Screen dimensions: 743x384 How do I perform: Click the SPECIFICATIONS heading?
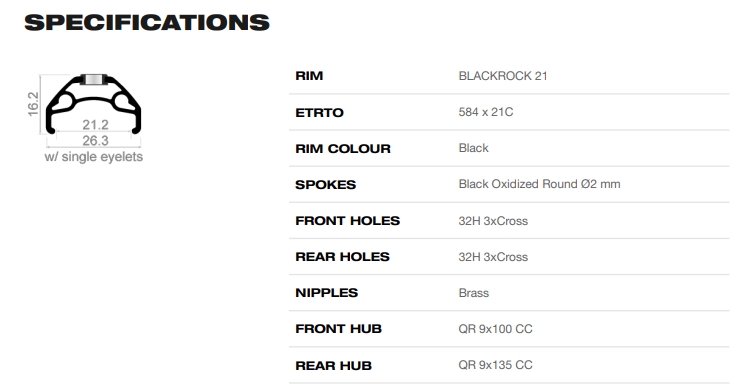coord(147,23)
